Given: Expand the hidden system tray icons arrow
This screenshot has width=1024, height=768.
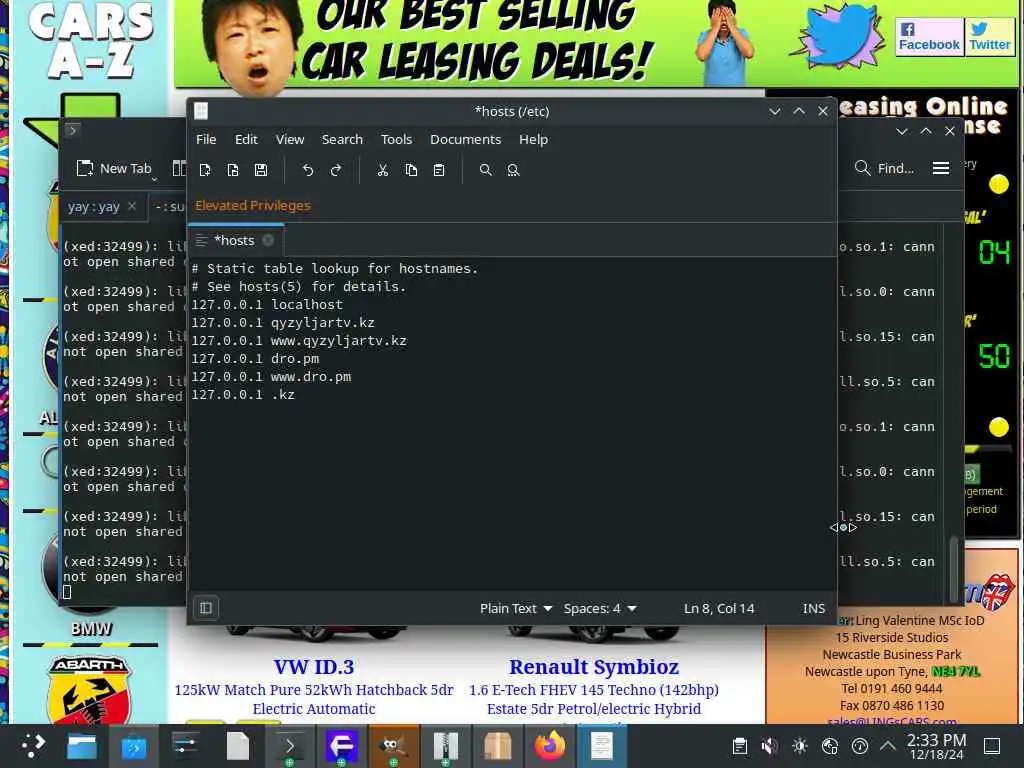Looking at the screenshot, I should [x=888, y=745].
